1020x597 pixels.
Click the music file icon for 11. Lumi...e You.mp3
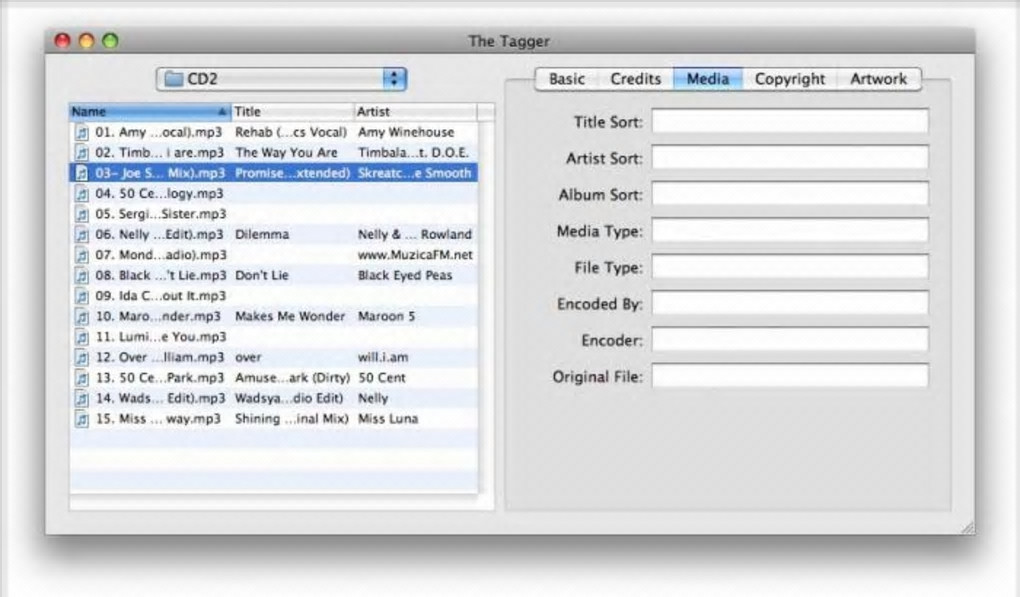click(82, 338)
